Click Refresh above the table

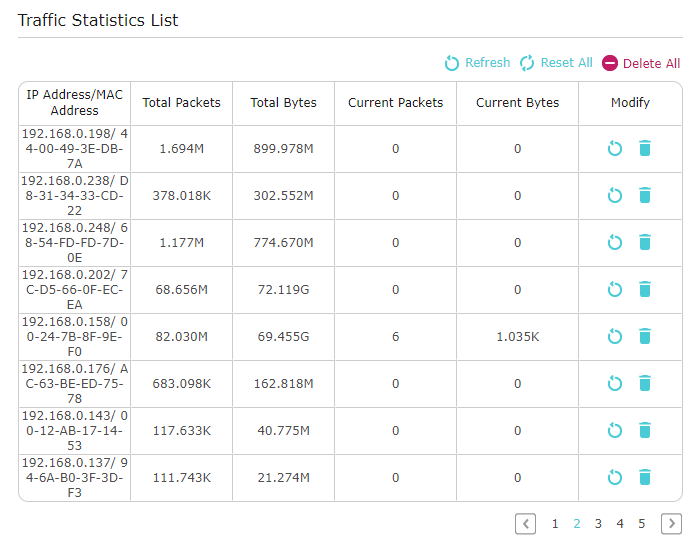coord(477,63)
